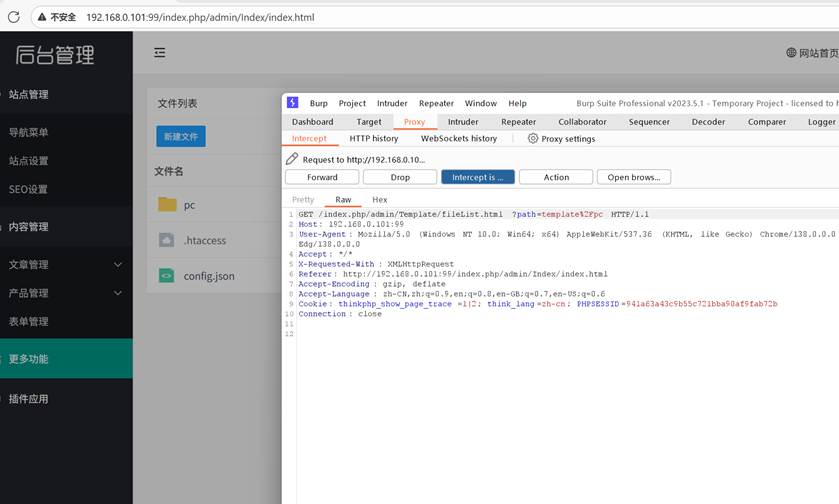Reload the browser page
The width and height of the screenshot is (839, 504).
(x=14, y=17)
